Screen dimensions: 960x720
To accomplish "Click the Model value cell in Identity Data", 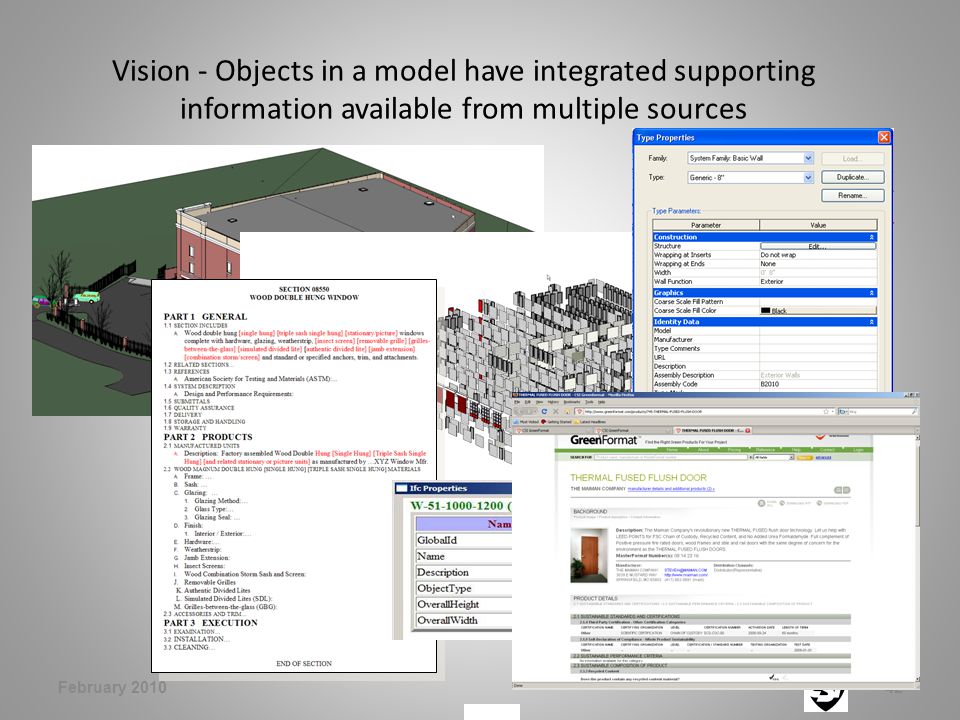I will [x=818, y=331].
